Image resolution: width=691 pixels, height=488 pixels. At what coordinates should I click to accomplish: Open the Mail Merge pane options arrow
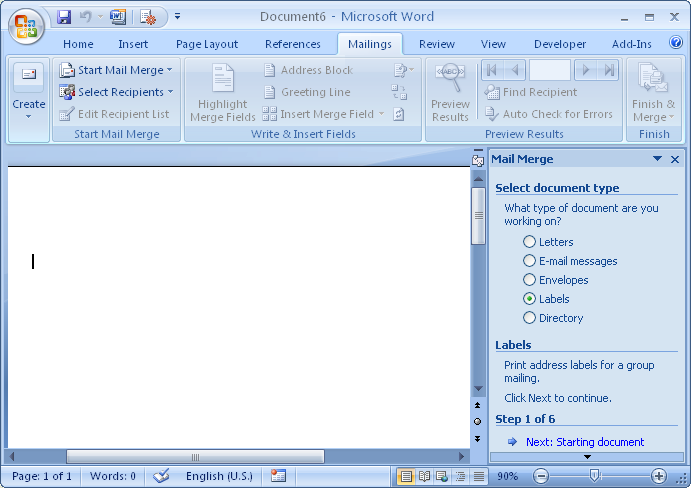657,159
